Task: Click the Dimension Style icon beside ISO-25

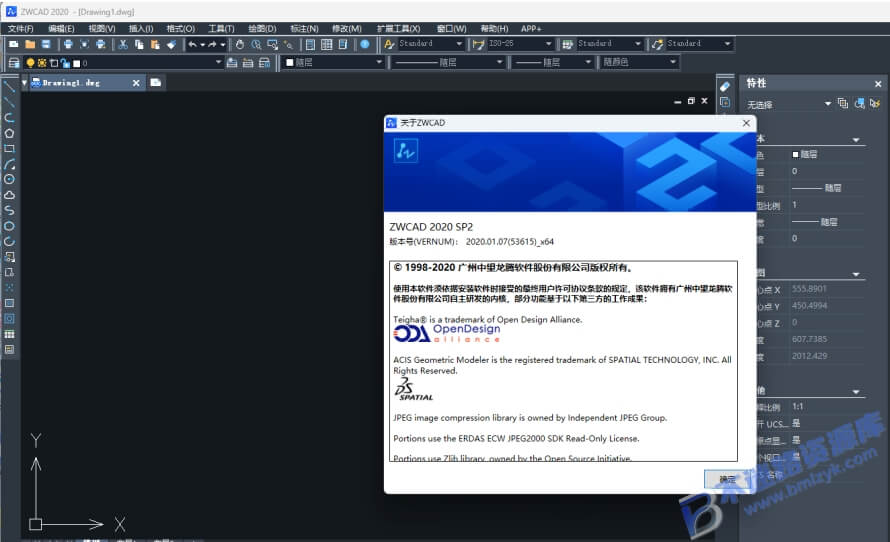Action: (x=478, y=44)
